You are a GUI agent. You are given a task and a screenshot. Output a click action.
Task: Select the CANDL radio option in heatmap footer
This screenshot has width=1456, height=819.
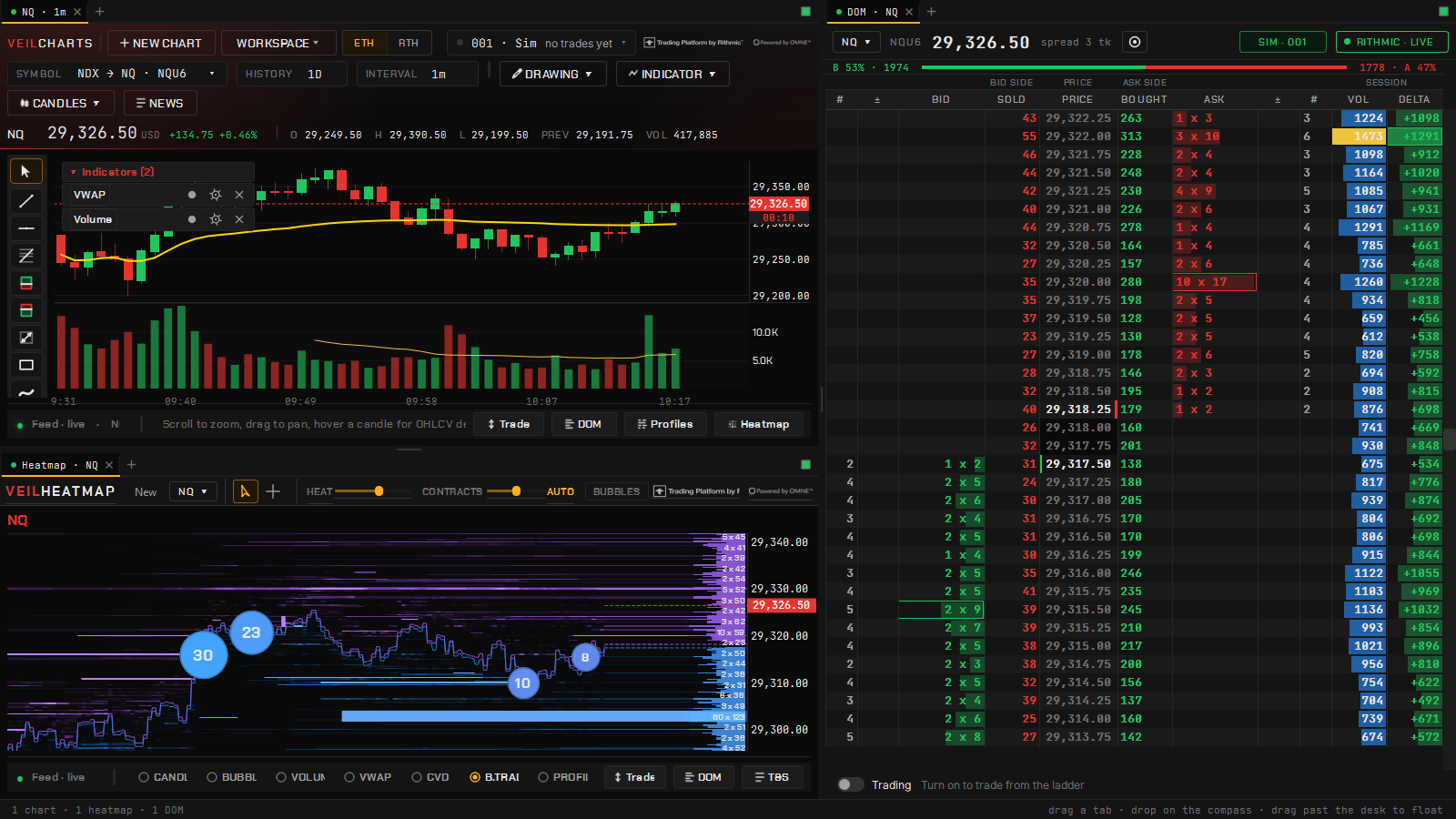[163, 777]
